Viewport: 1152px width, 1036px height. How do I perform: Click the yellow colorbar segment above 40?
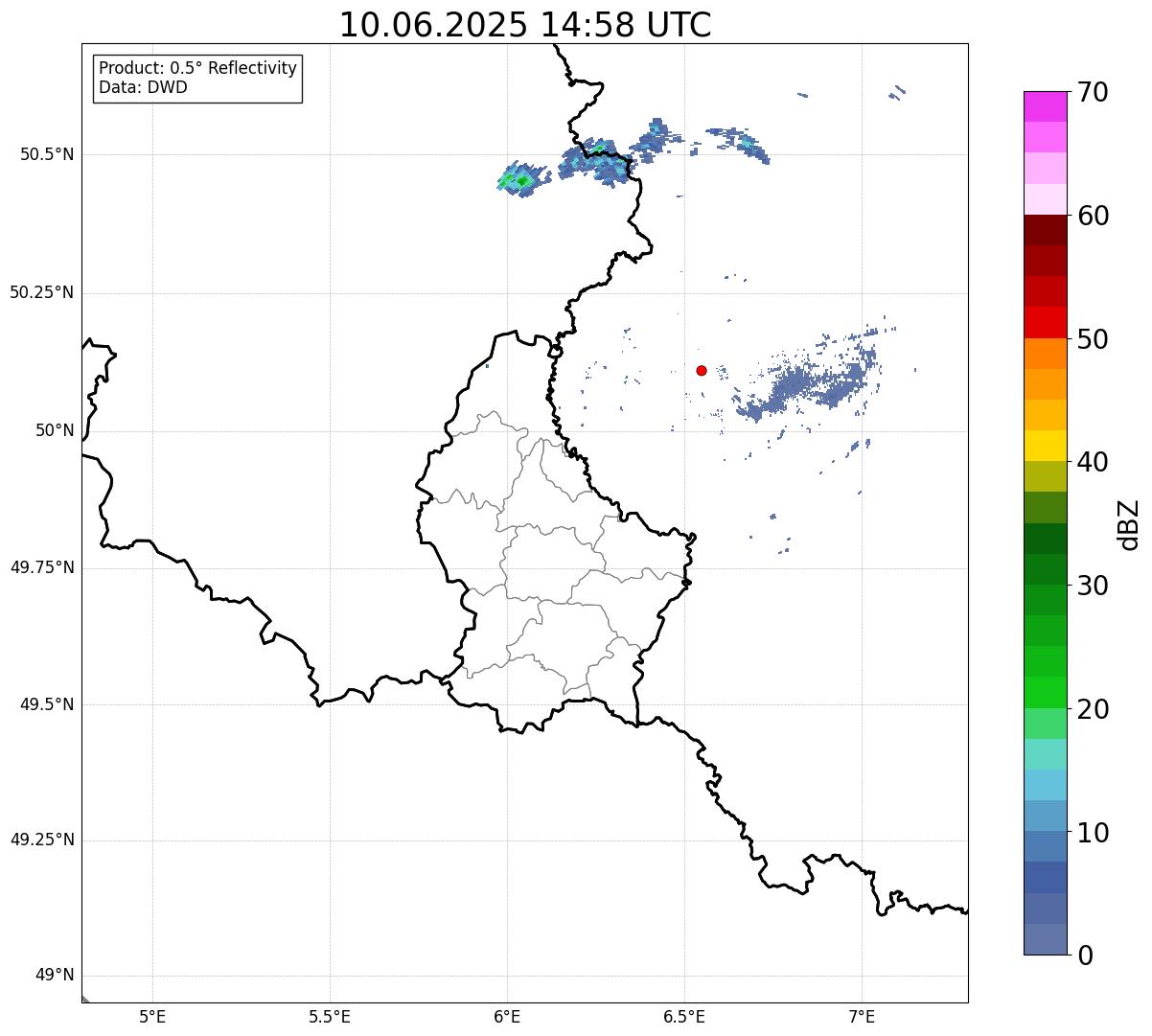point(1046,446)
